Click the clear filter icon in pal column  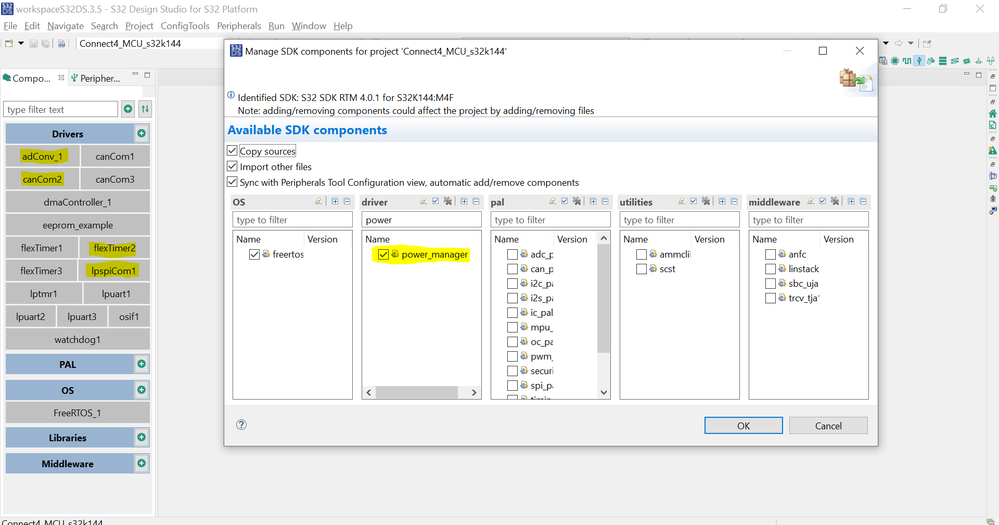click(x=552, y=201)
